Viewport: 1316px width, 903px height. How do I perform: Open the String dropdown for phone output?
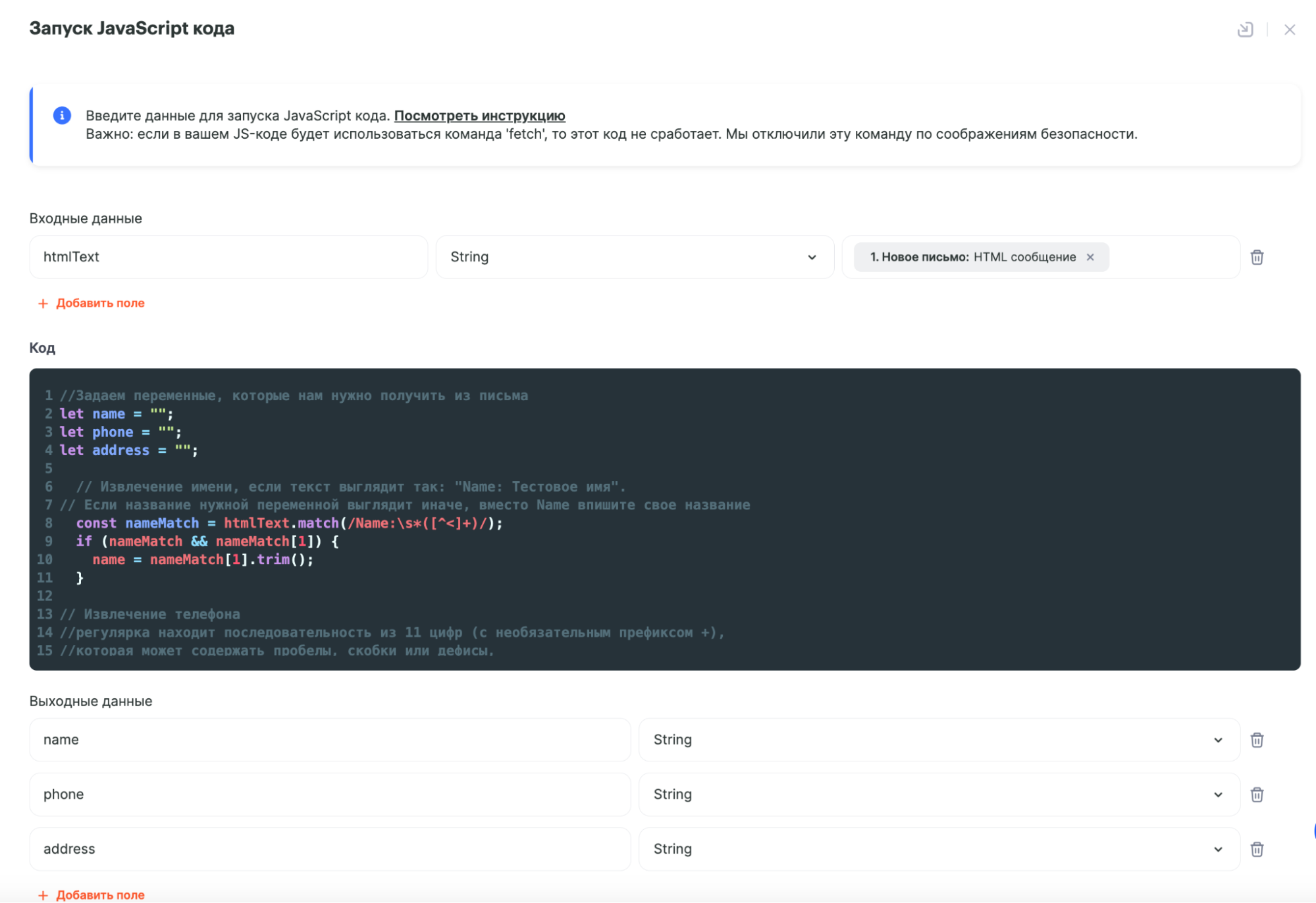[939, 794]
